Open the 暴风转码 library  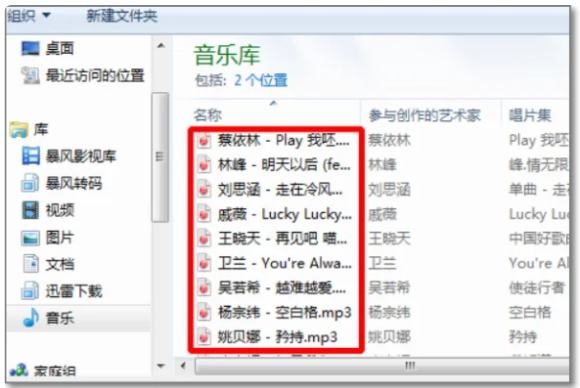(74, 183)
